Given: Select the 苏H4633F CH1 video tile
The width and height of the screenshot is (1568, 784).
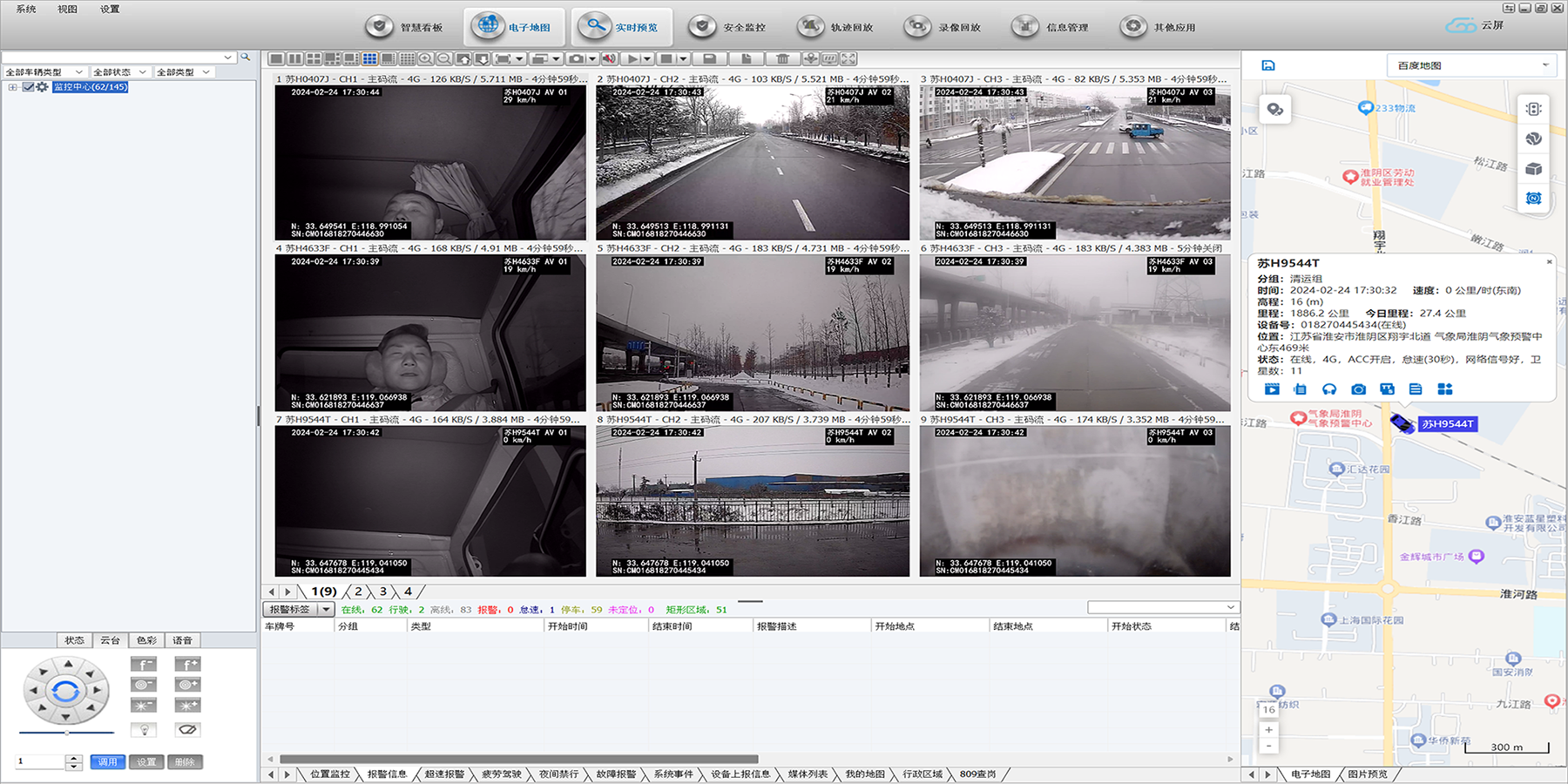Looking at the screenshot, I should [430, 332].
